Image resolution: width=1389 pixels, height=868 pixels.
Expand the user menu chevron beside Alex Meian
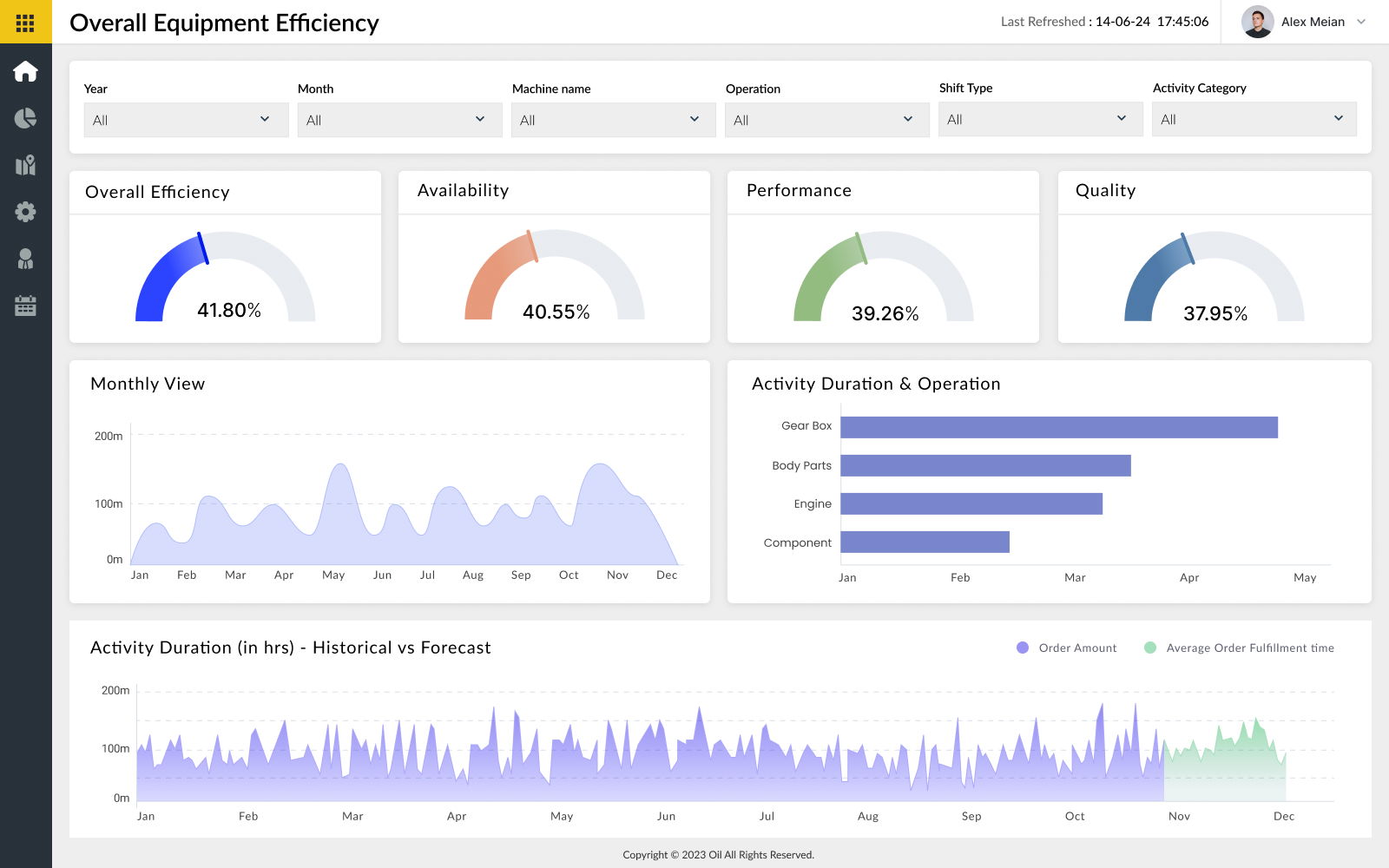[x=1361, y=22]
